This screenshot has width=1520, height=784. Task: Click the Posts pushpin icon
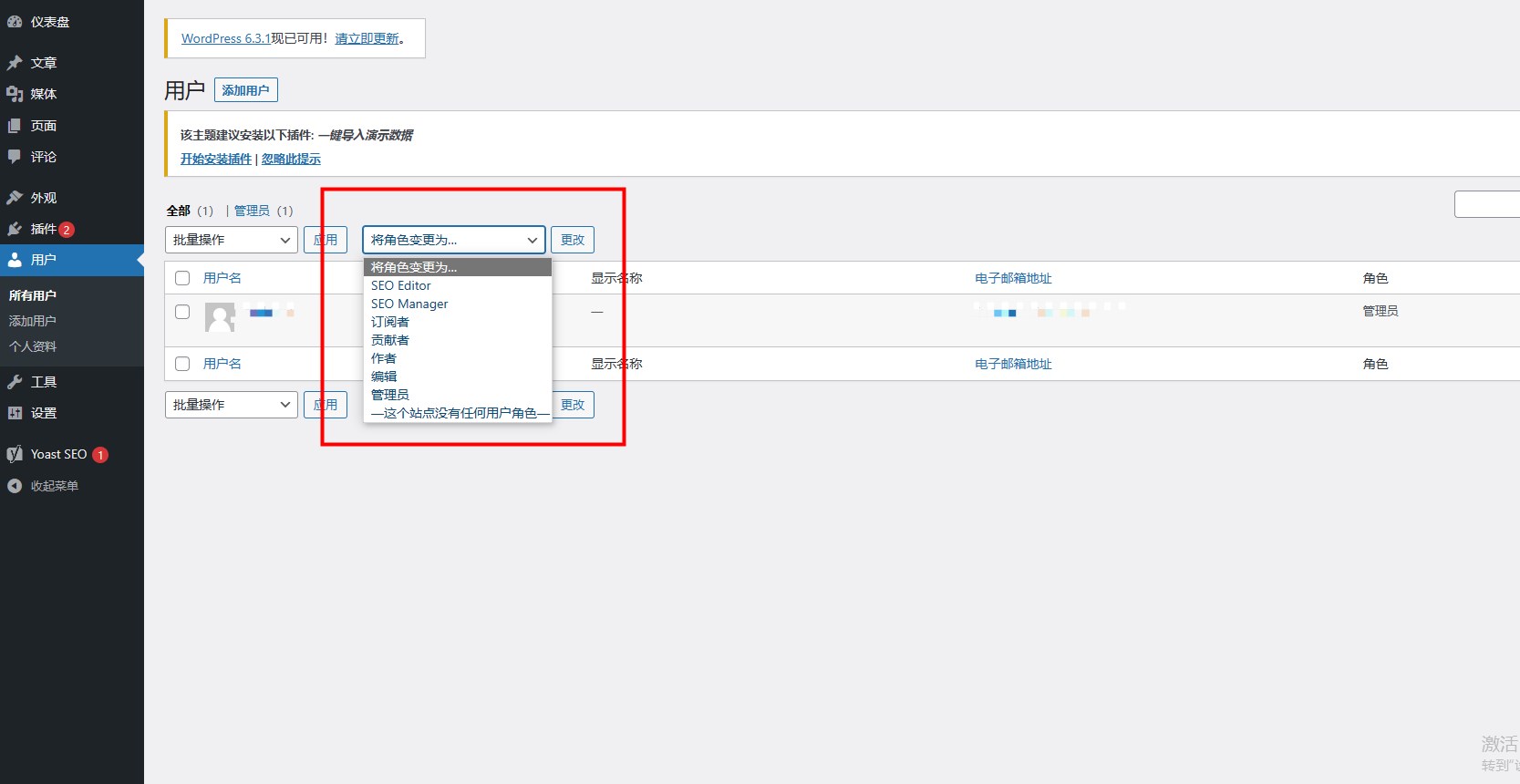(15, 63)
